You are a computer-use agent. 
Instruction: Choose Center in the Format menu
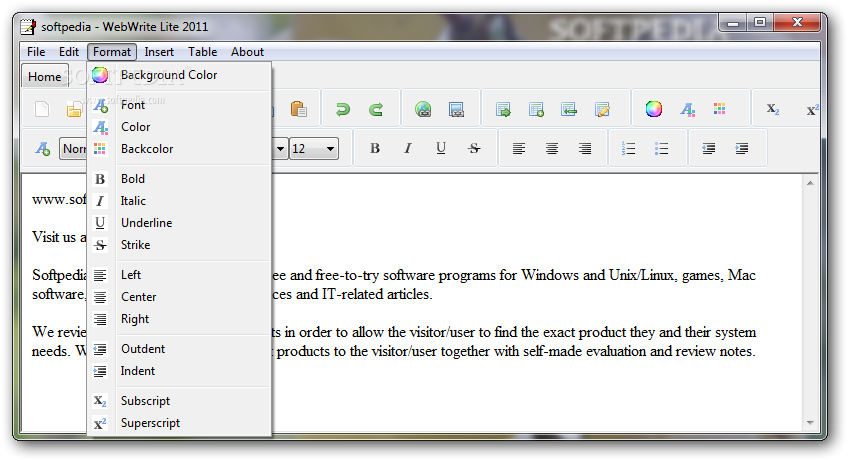pyautogui.click(x=179, y=297)
